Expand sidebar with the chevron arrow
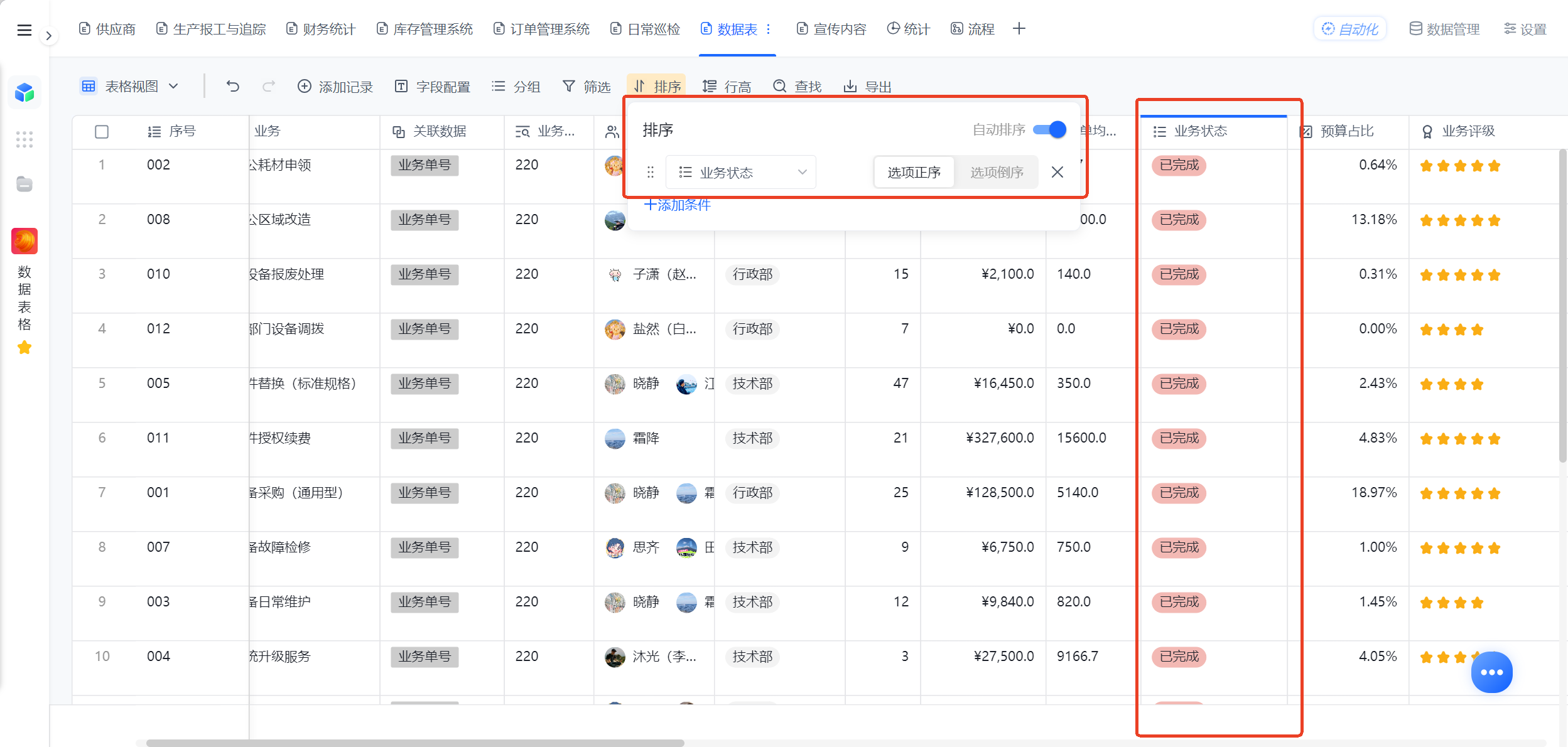1568x747 pixels. click(x=48, y=36)
